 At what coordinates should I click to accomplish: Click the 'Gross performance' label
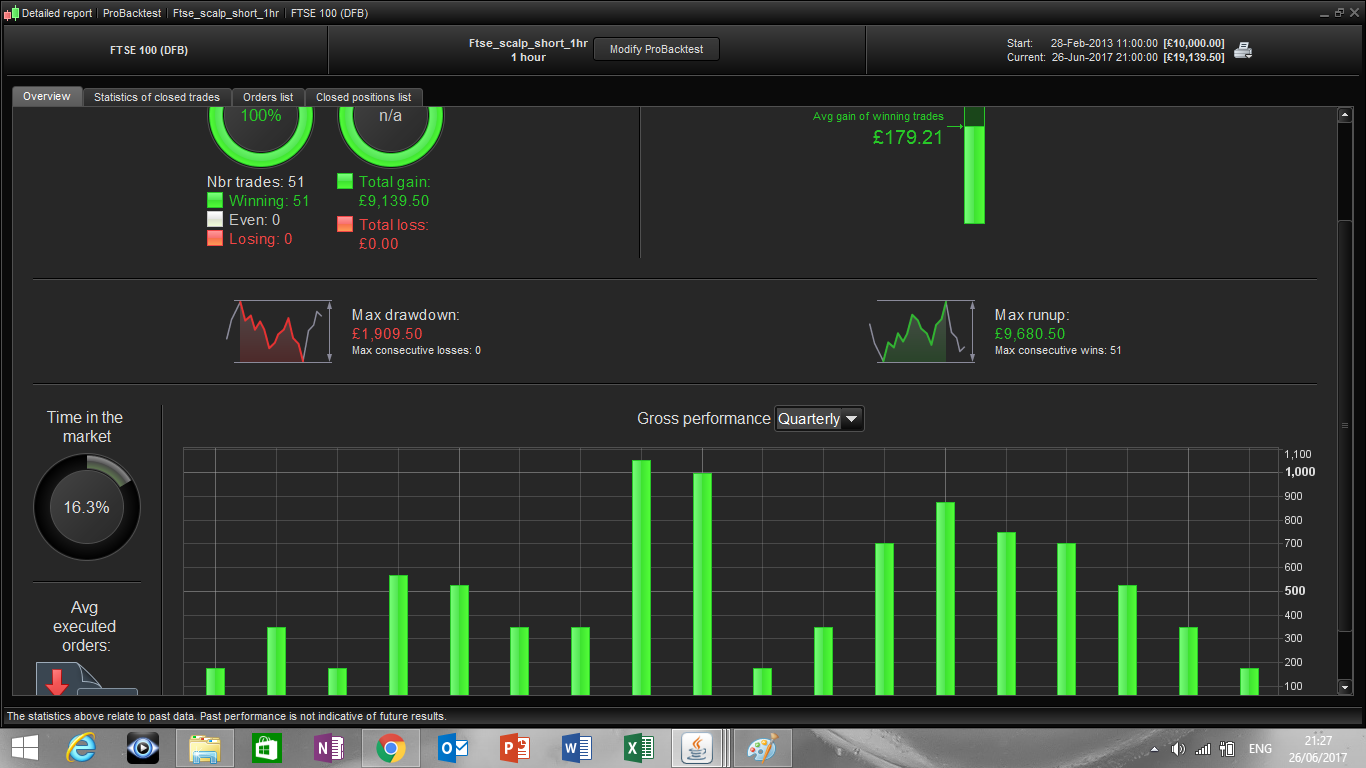704,419
